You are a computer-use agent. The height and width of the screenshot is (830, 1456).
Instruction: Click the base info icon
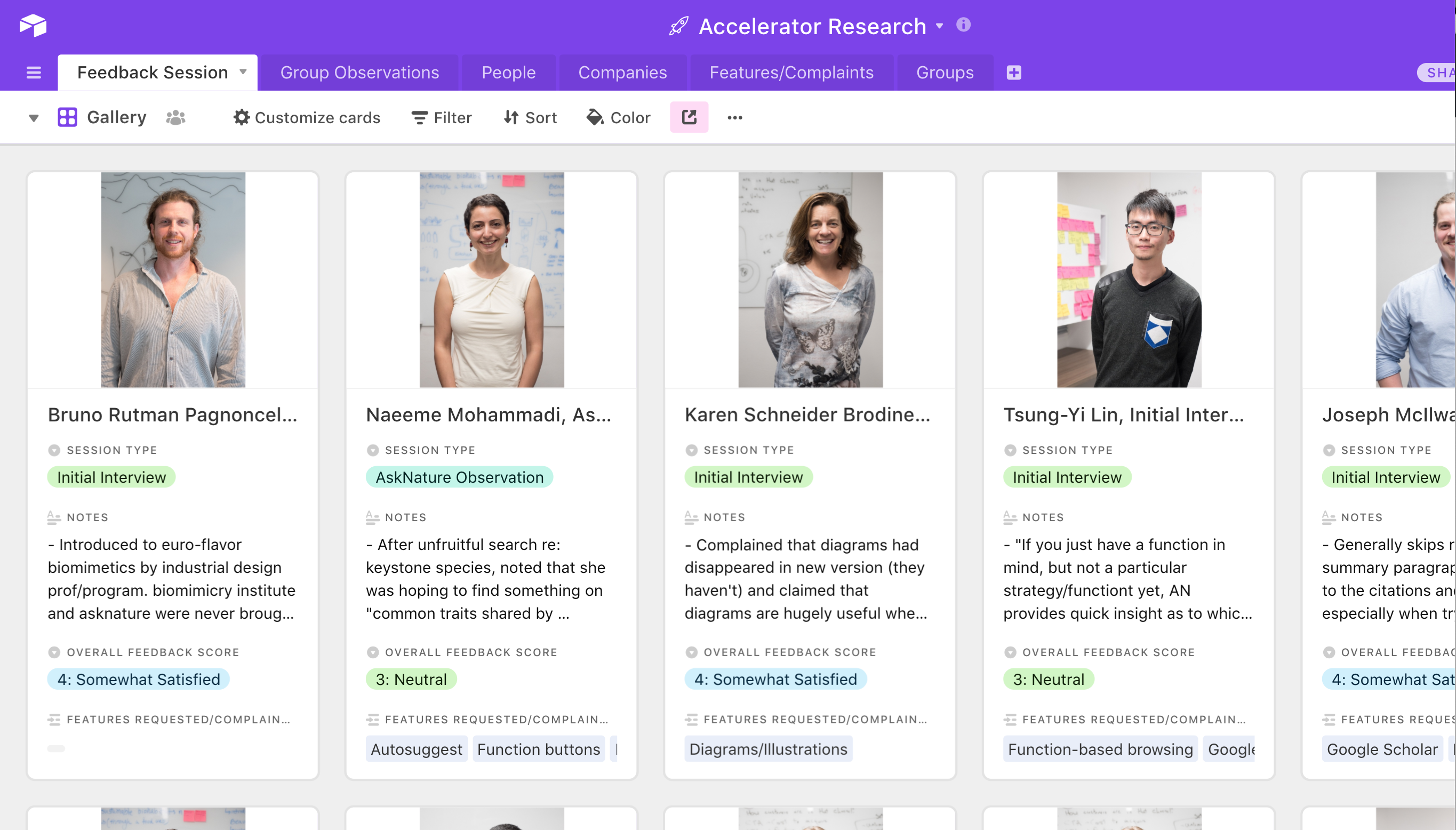(963, 25)
